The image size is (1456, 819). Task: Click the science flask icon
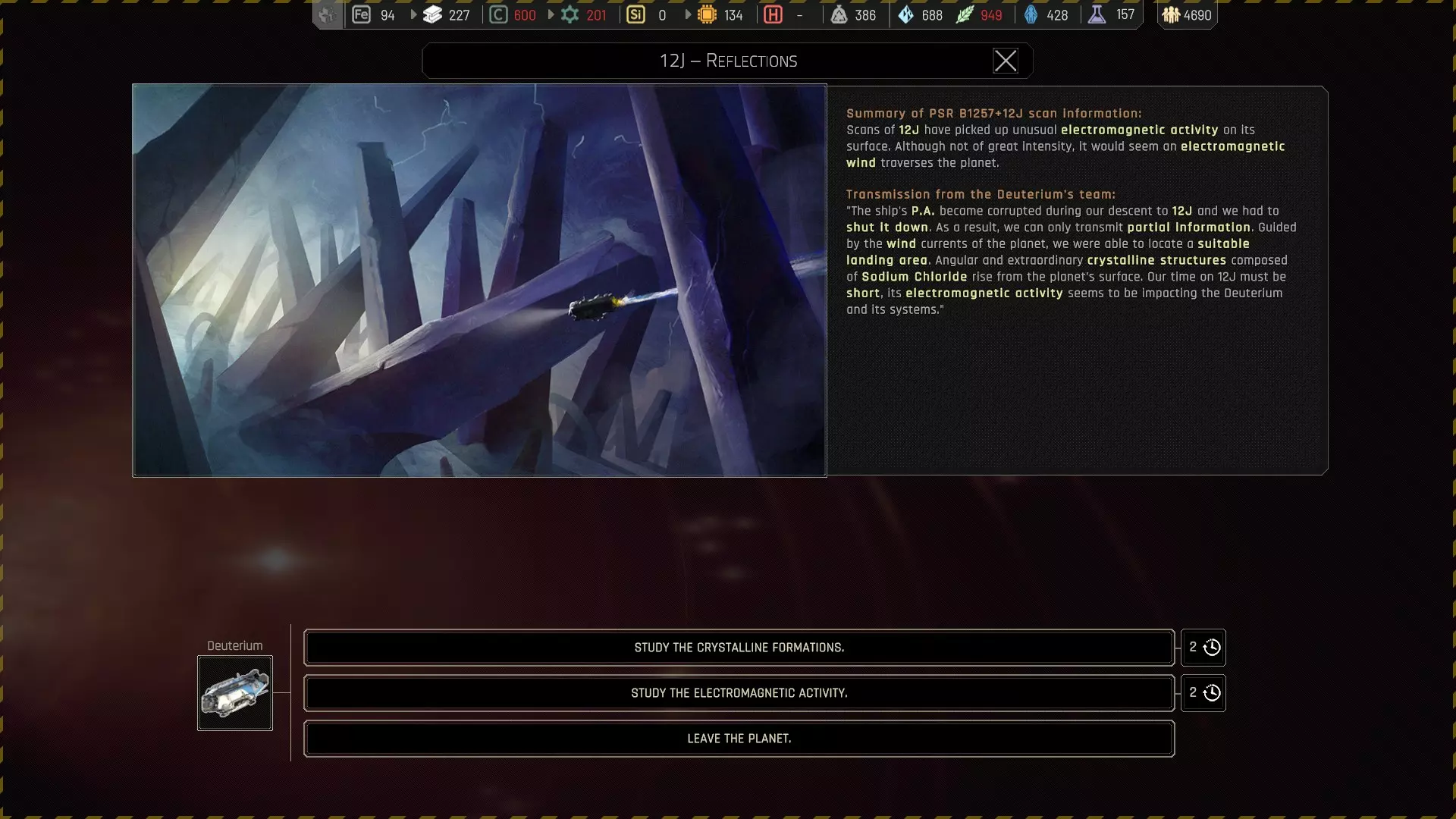click(x=1097, y=14)
